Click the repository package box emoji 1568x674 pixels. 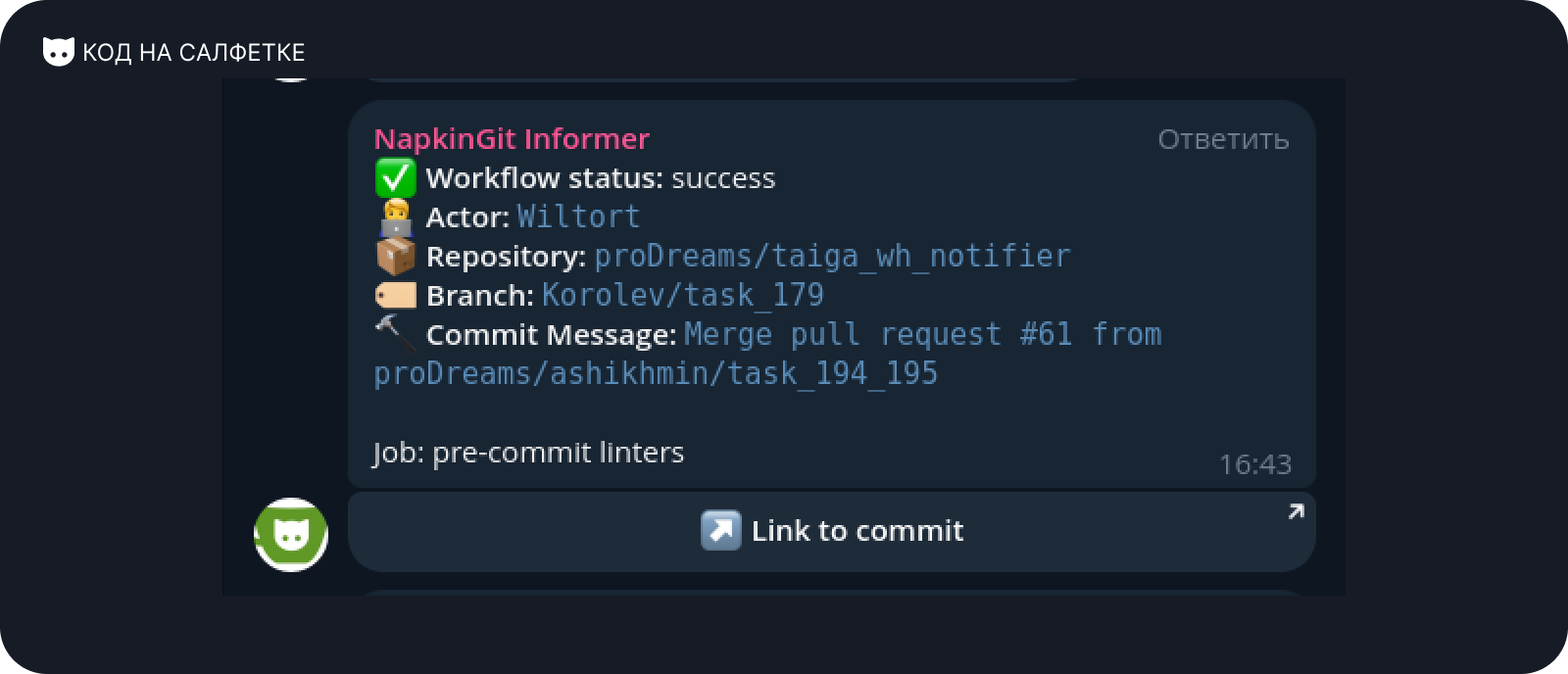[396, 256]
